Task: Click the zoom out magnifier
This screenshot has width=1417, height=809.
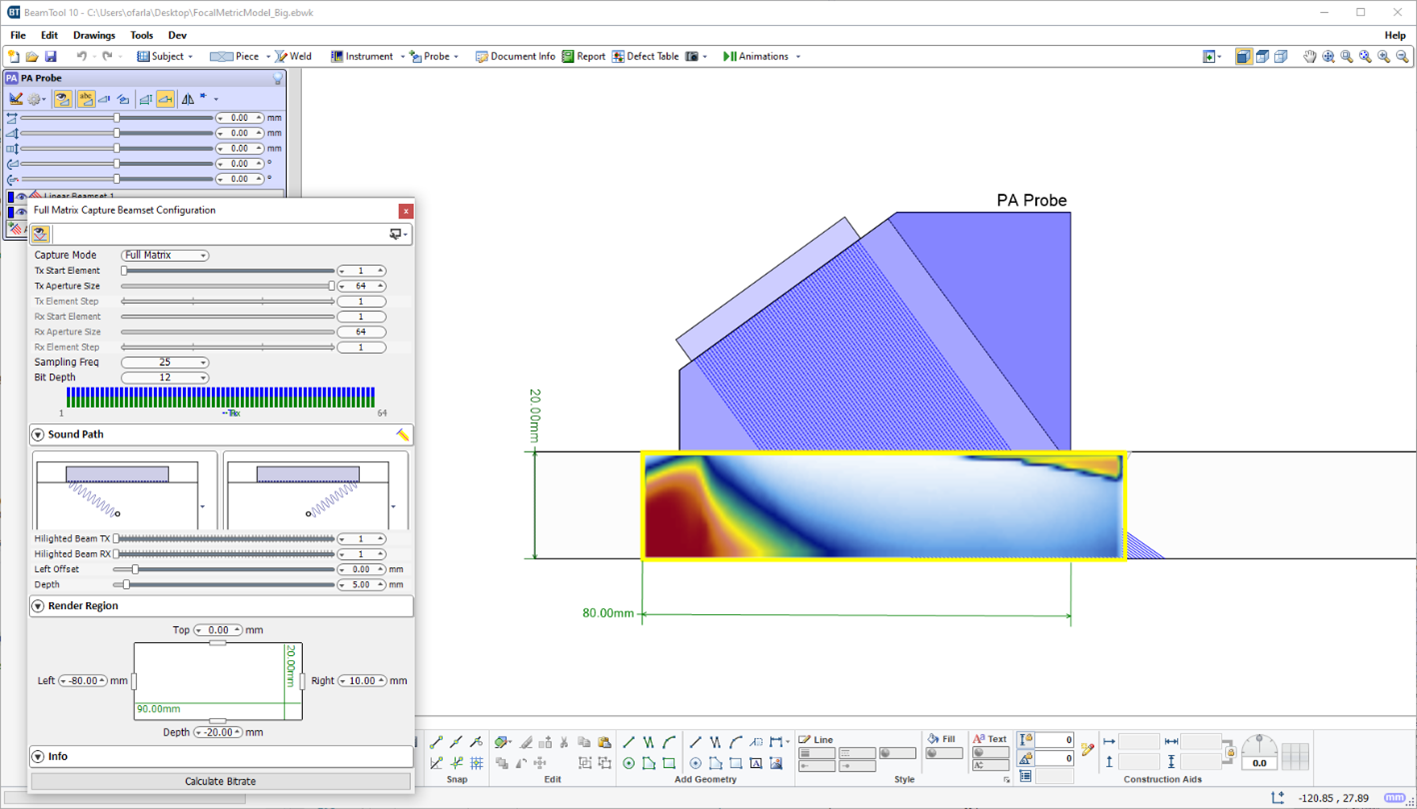Action: coord(1402,57)
